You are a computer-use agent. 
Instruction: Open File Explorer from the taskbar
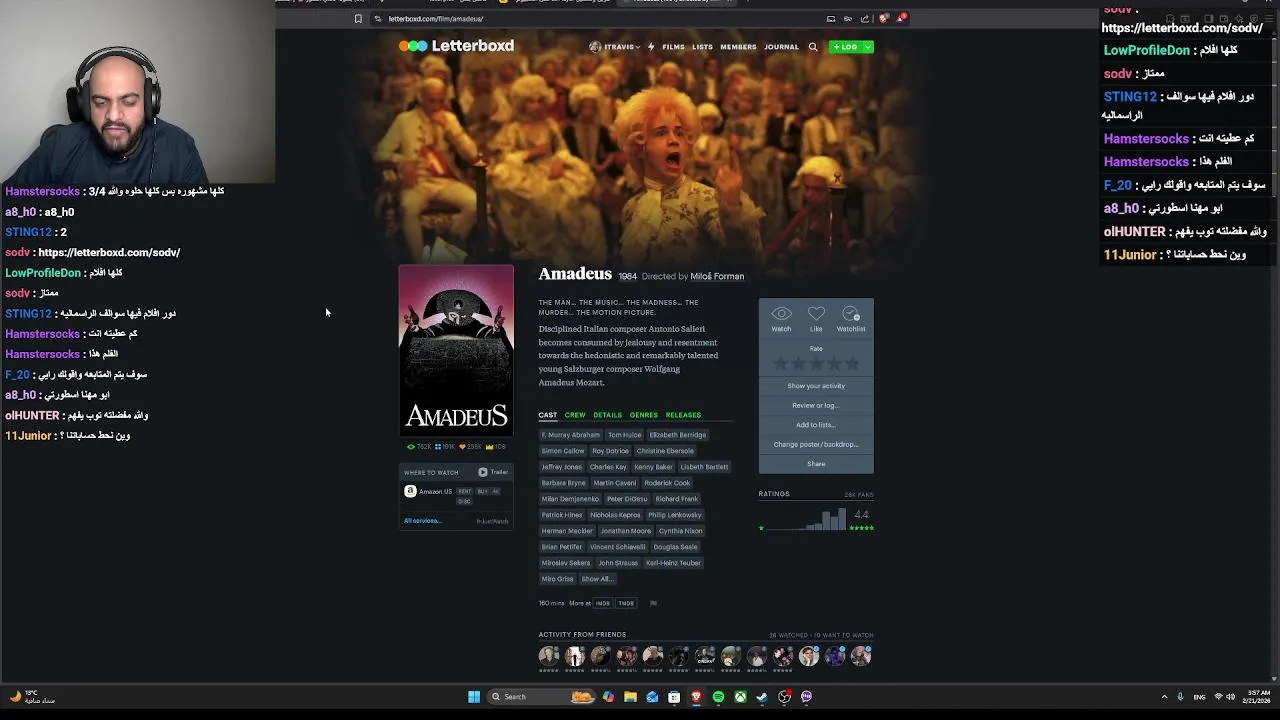pos(630,697)
